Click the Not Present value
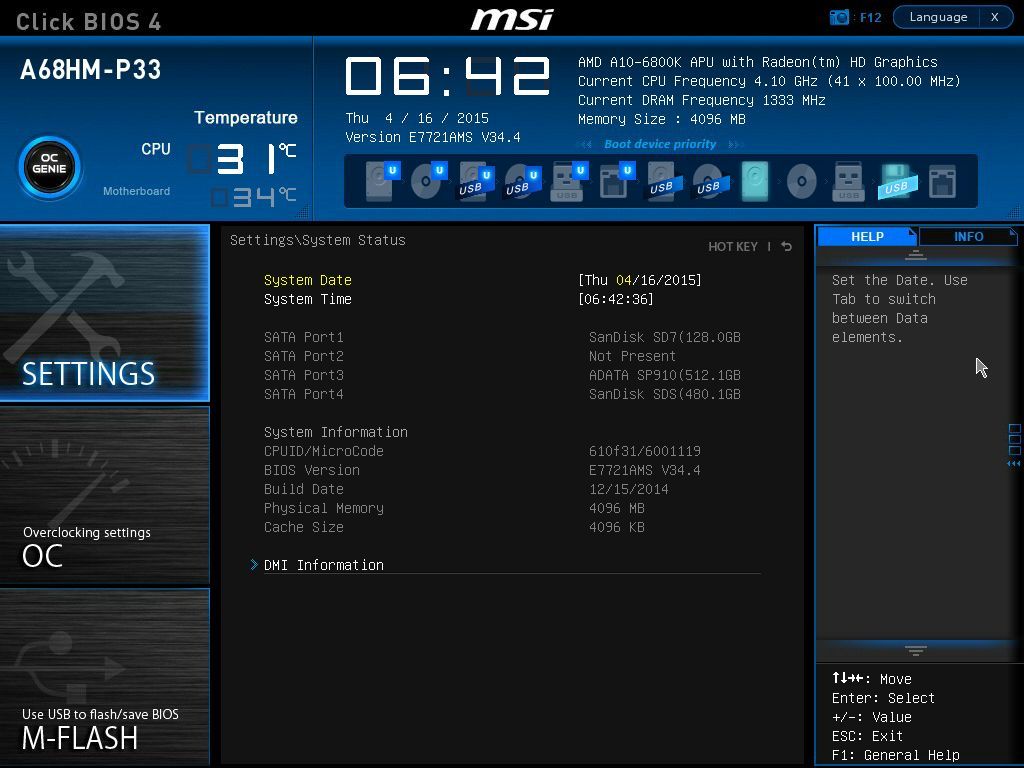Viewport: 1024px width, 768px height. (x=632, y=356)
